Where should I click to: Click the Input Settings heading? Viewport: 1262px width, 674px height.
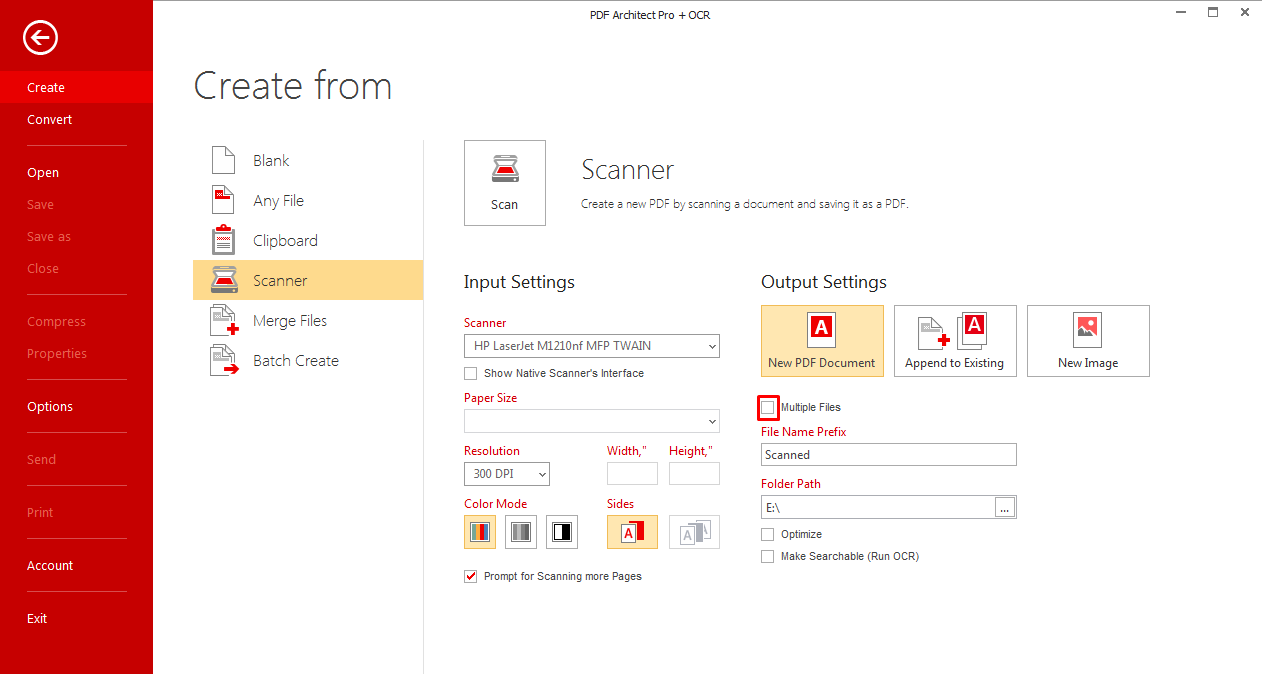coord(519,282)
